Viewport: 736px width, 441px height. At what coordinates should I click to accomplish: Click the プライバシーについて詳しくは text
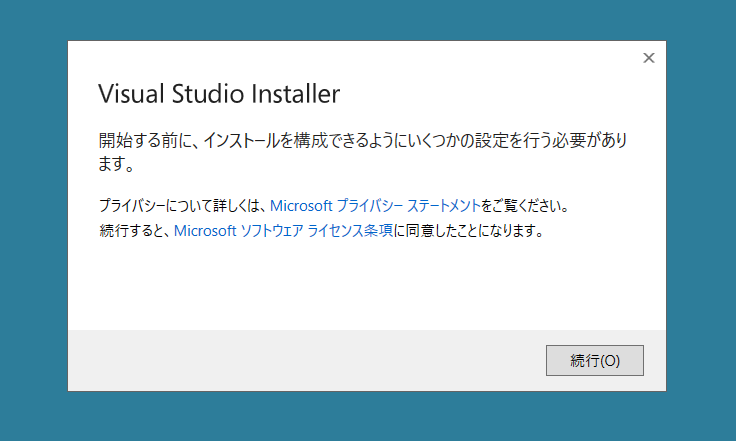tap(184, 205)
